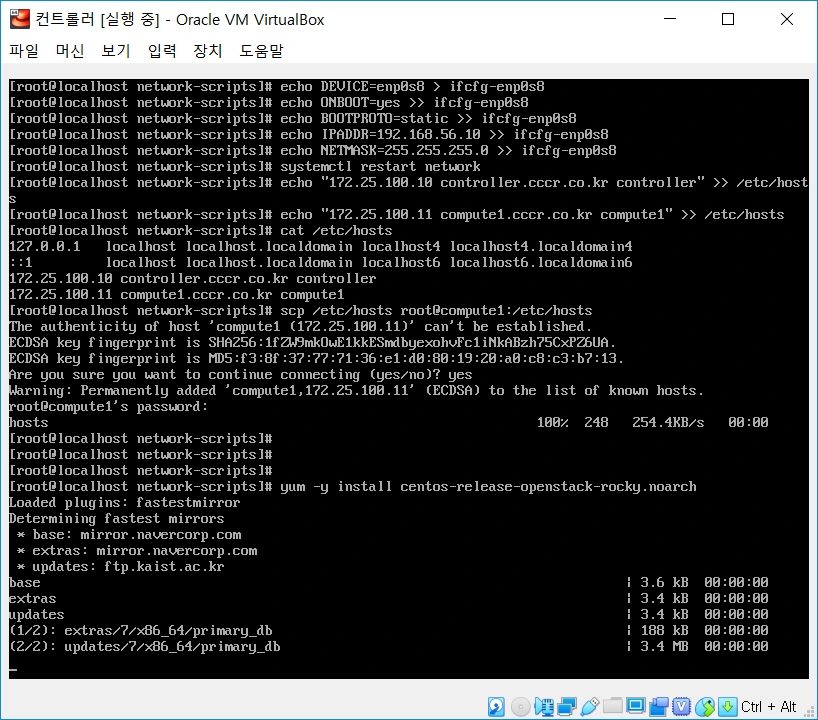Click the 'echo DEVICE=enp0s8' command line
This screenshot has height=720, width=818.
(276, 87)
